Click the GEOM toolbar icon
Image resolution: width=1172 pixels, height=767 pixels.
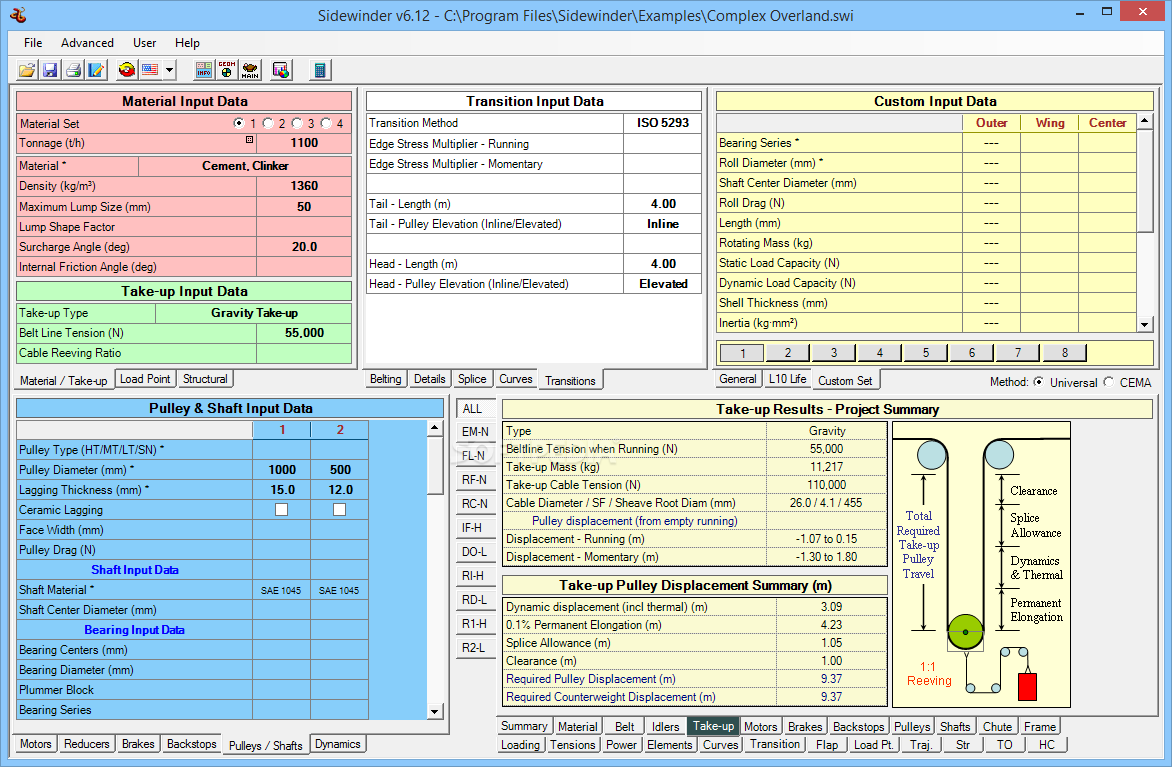point(226,70)
